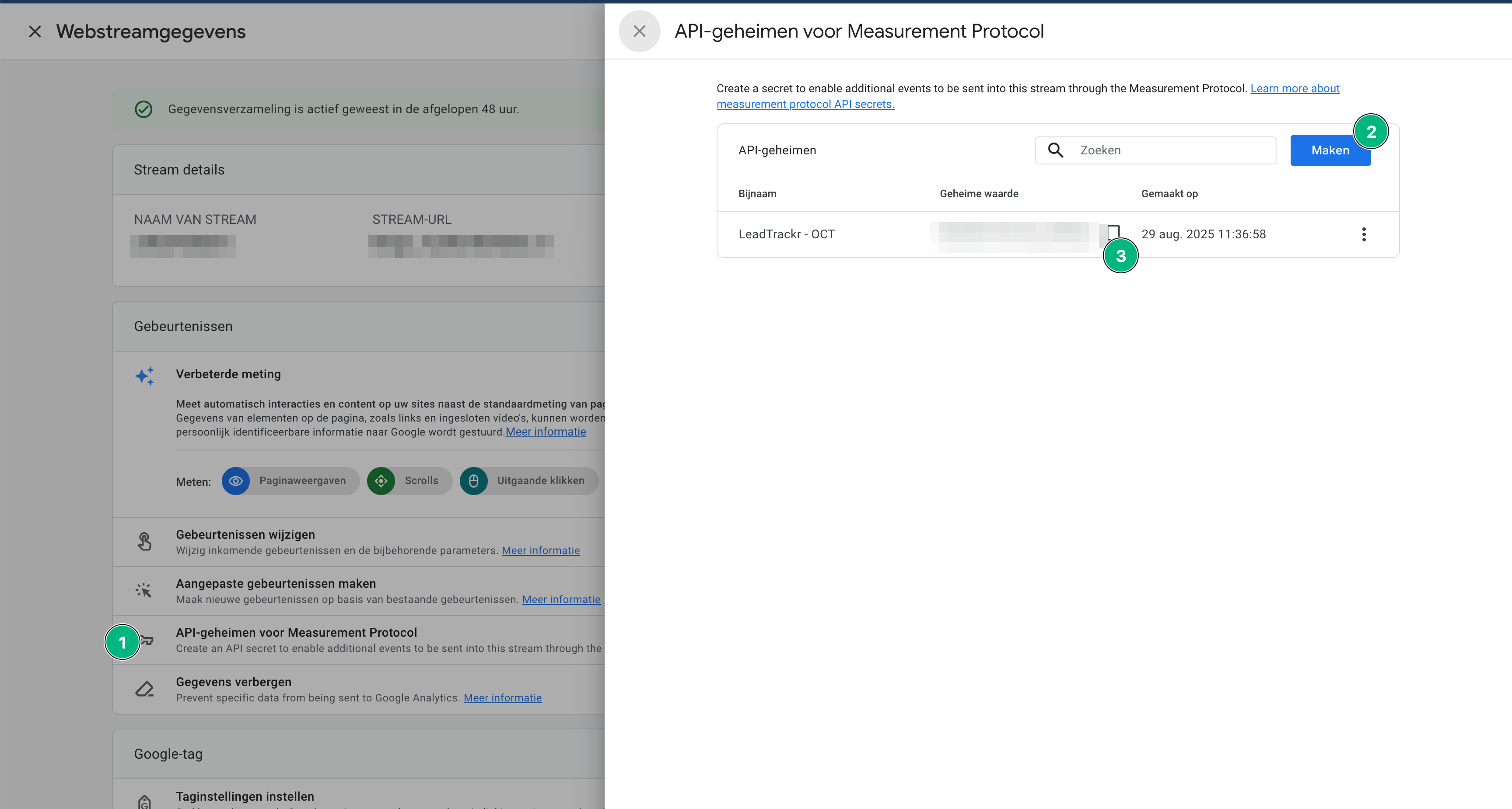The height and width of the screenshot is (809, 1512).
Task: Close the API-geheimen overlay panel
Action: point(639,31)
